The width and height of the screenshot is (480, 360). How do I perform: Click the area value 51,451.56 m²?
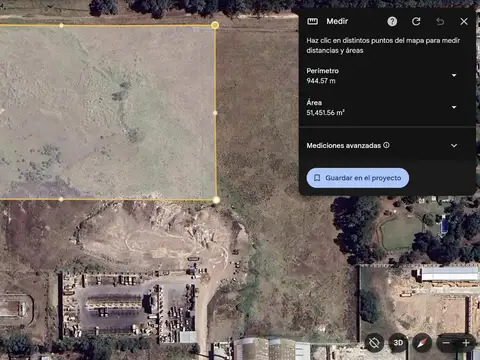[x=325, y=113]
